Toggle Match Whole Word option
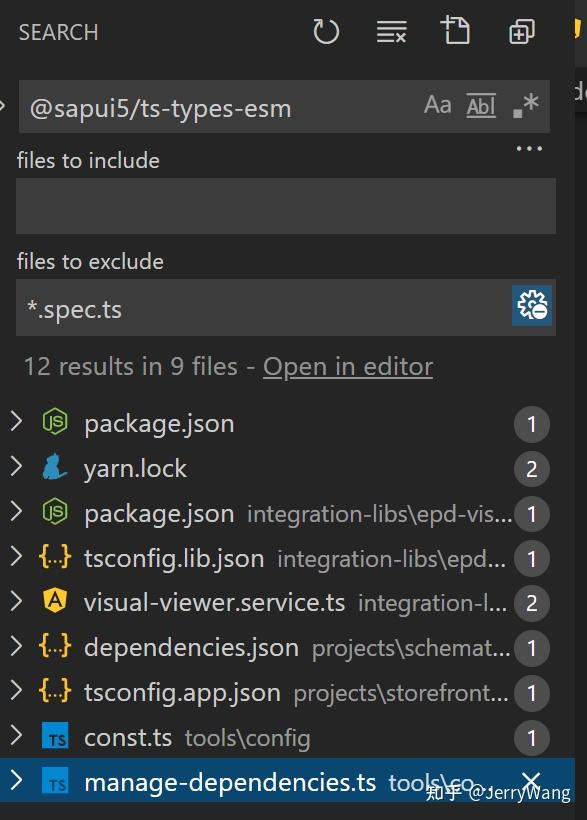The image size is (587, 820). tap(480, 104)
